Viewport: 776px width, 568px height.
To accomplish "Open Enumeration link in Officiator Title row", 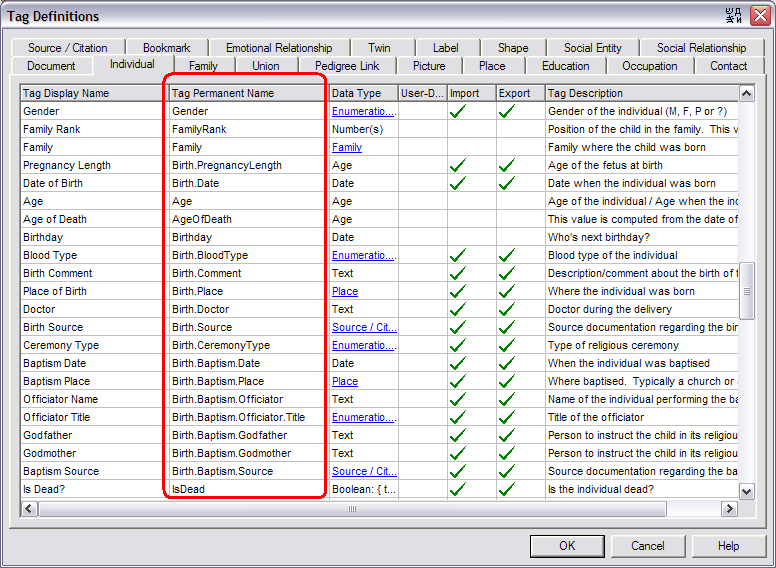I will (x=364, y=418).
